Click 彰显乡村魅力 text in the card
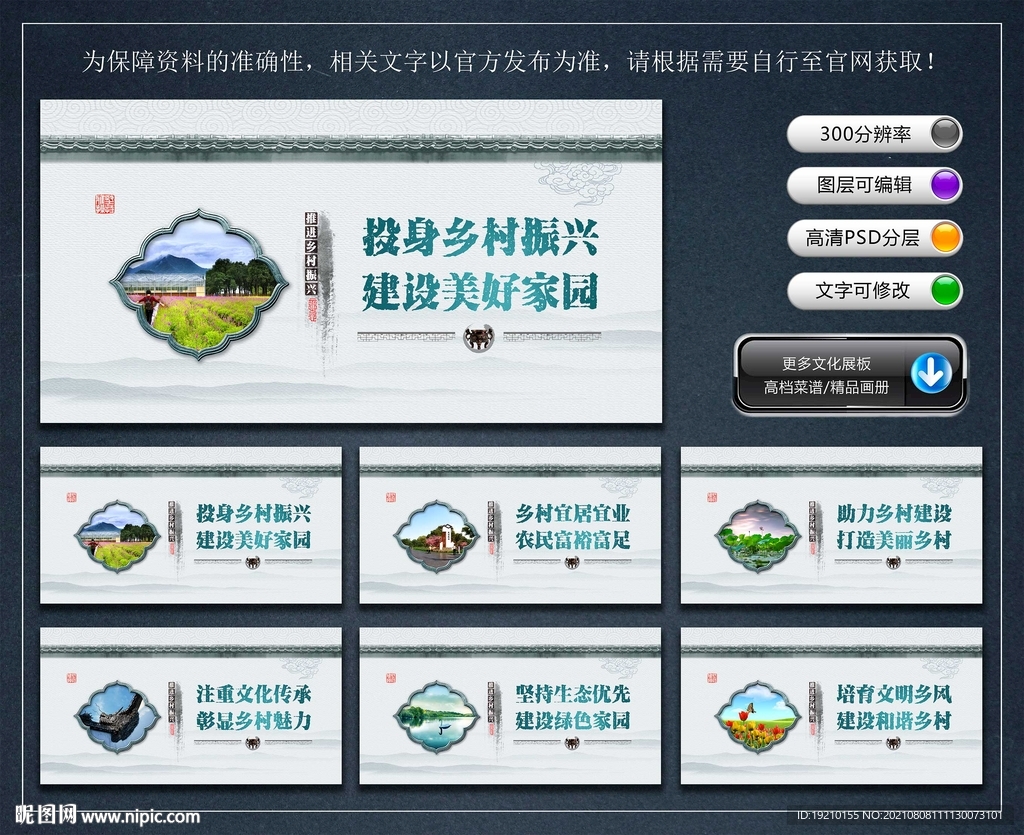 (x=253, y=721)
